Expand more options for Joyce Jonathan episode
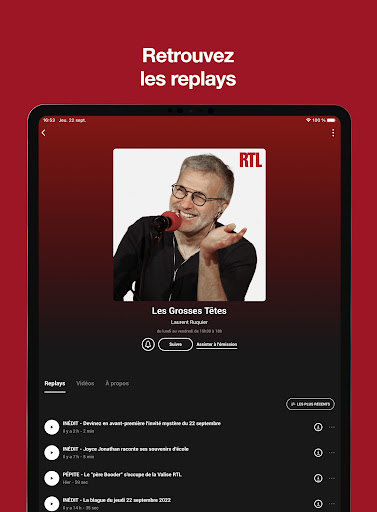The height and width of the screenshot is (512, 377). (x=332, y=453)
